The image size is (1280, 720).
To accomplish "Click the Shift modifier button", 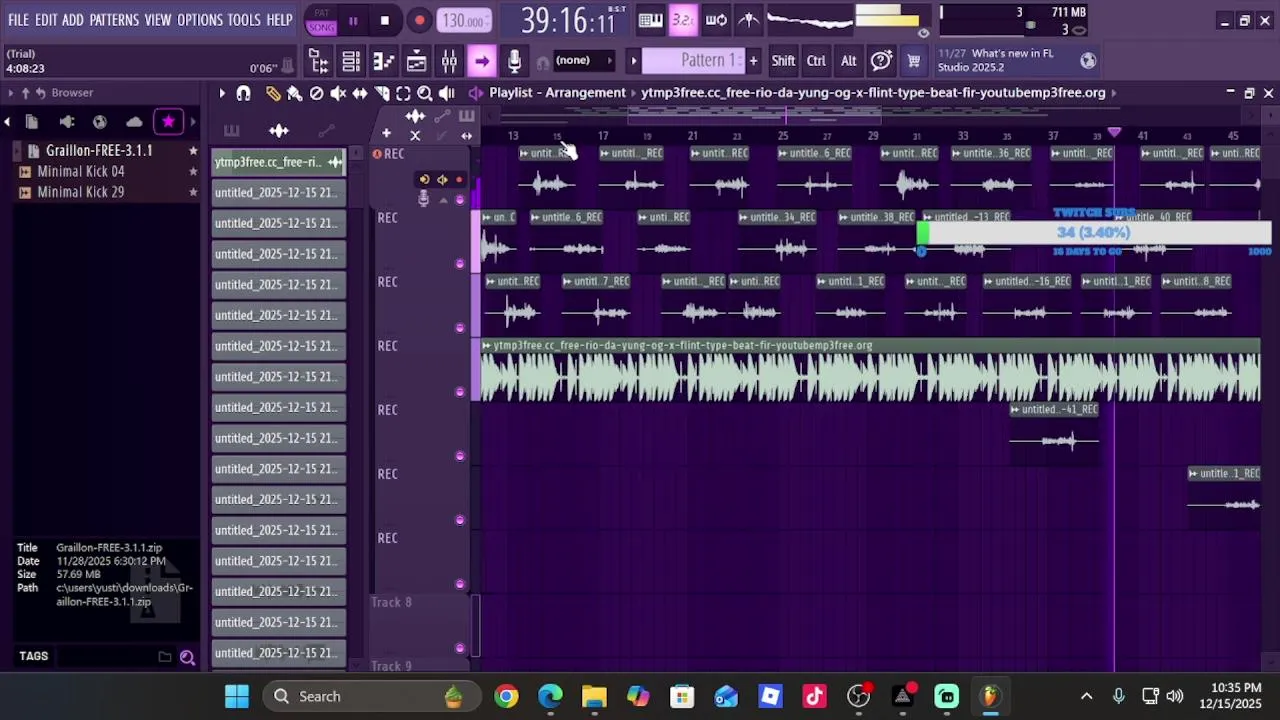I will pyautogui.click(x=783, y=61).
